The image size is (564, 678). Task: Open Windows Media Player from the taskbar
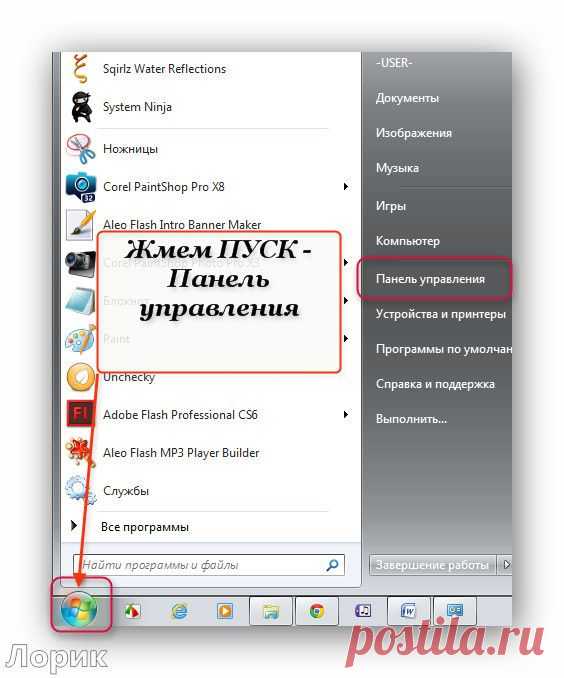coord(224,611)
